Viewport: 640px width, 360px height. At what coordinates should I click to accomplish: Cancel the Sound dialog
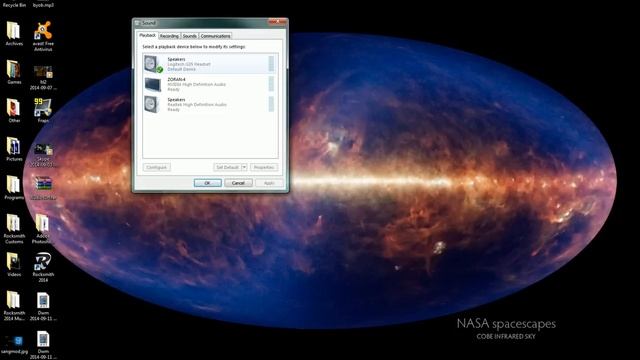(238, 183)
